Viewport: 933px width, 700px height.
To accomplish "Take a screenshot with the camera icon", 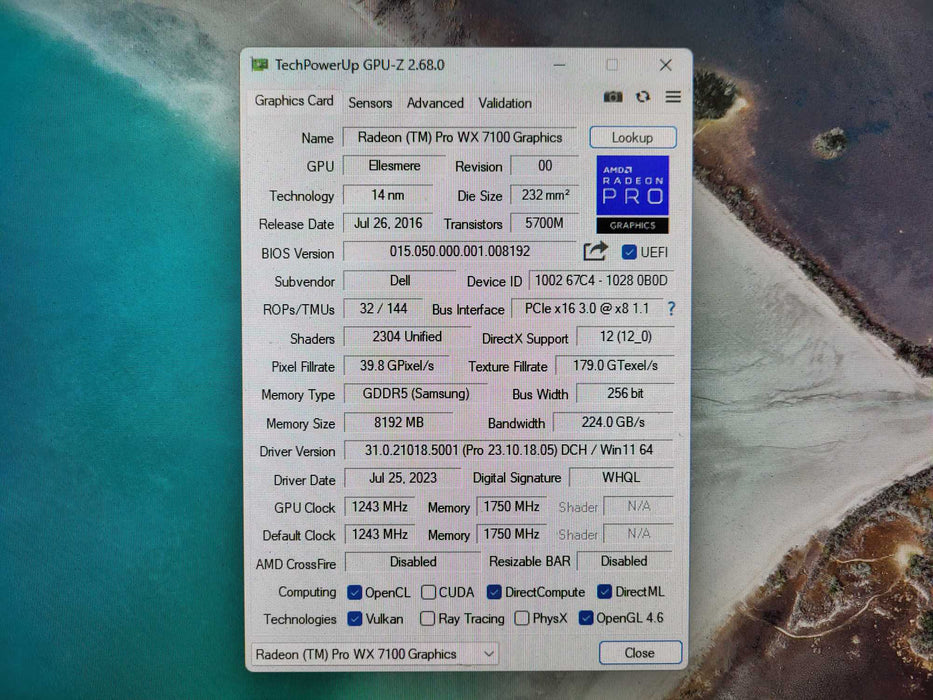I will point(613,96).
